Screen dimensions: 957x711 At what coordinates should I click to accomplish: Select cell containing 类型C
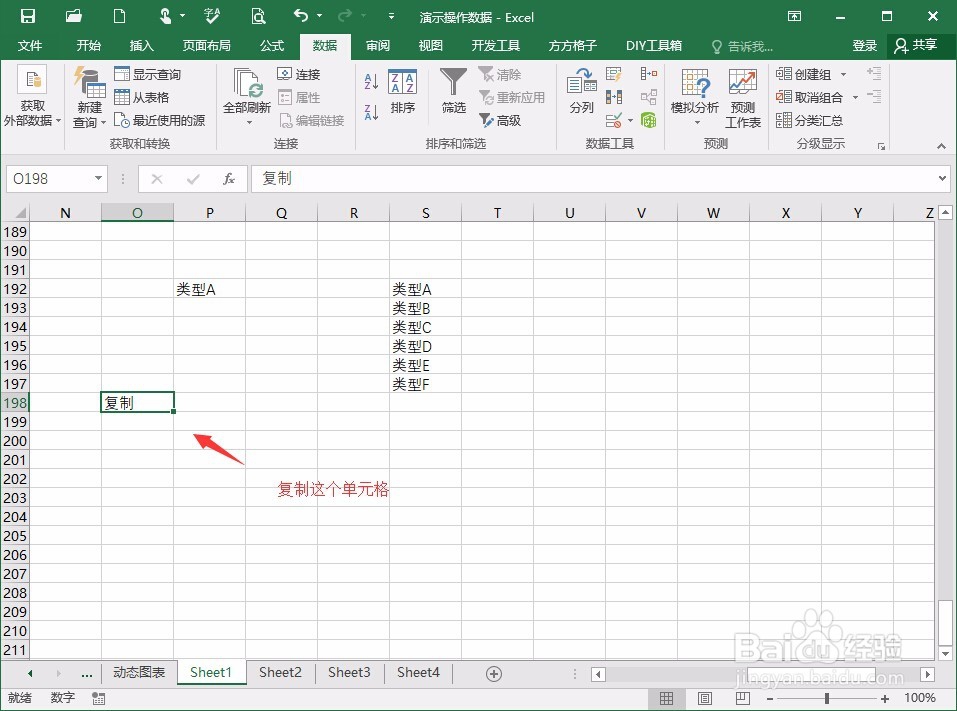click(x=425, y=327)
